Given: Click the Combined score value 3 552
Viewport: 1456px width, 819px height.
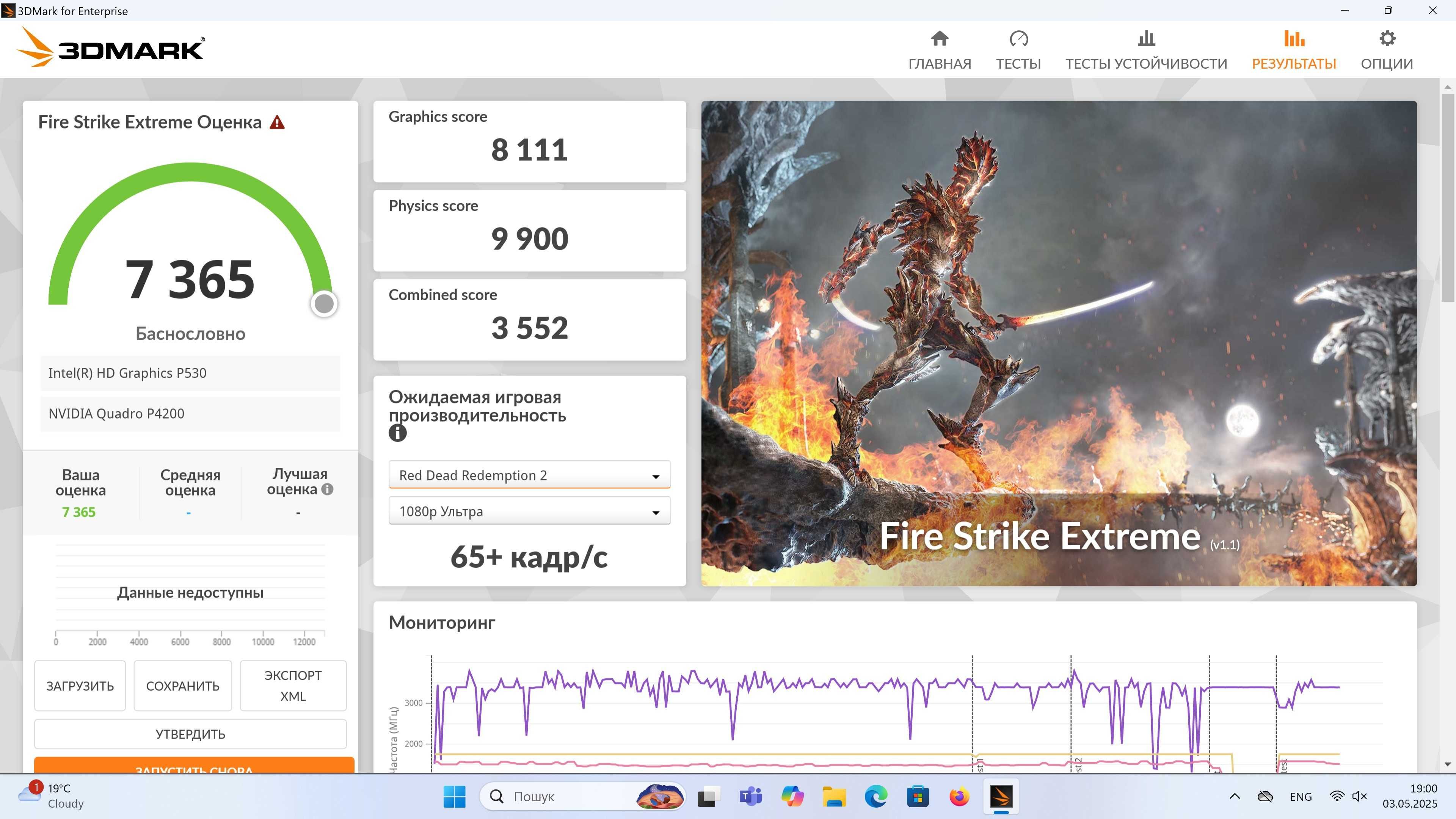Looking at the screenshot, I should (529, 328).
